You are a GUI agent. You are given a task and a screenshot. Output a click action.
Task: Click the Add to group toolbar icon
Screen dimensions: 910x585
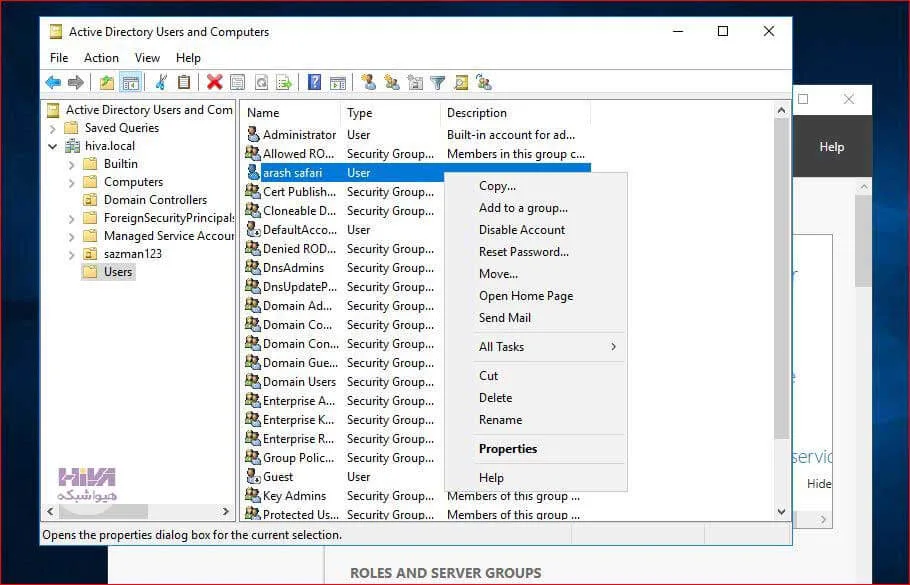pos(483,82)
